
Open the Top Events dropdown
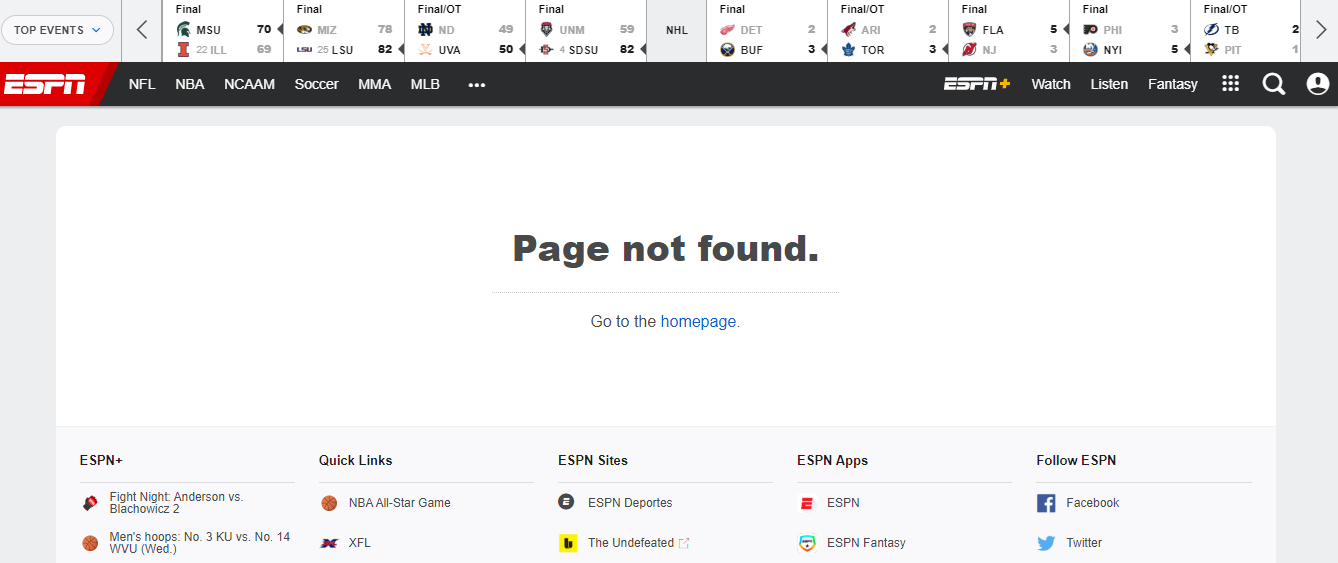coord(57,30)
